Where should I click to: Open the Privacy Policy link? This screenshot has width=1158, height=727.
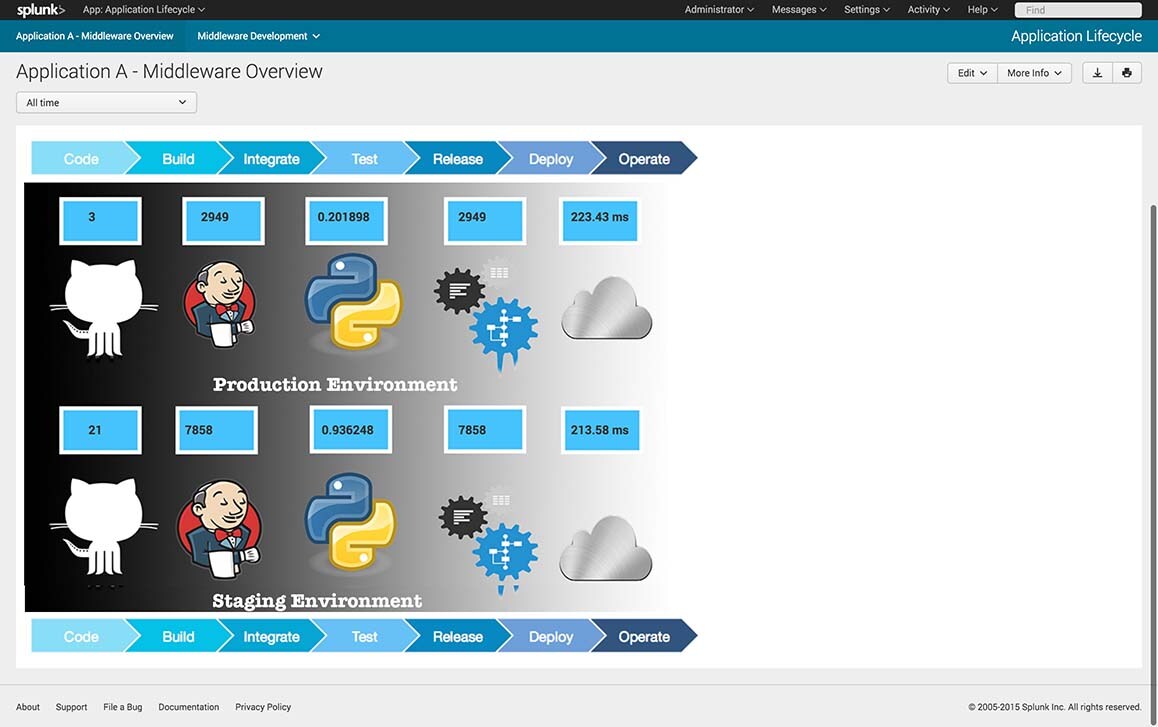(x=263, y=707)
